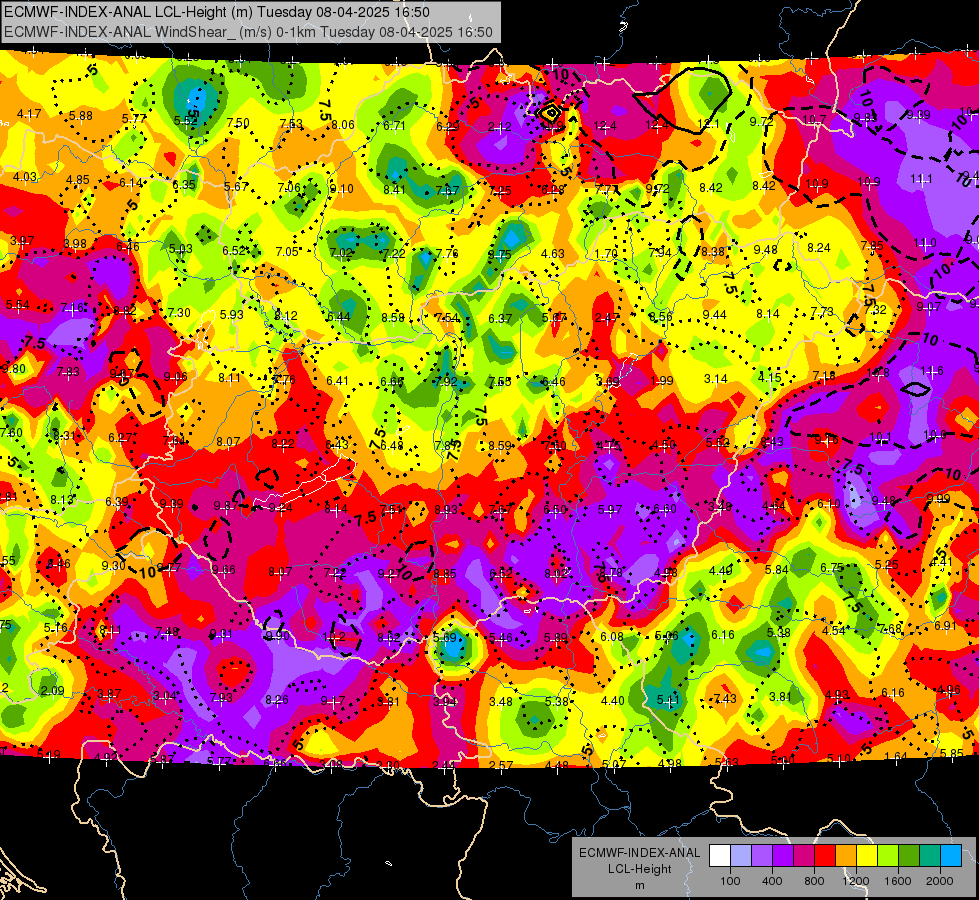Click the LCL-Height (m) title line at top
The image size is (979, 900).
pos(217,12)
